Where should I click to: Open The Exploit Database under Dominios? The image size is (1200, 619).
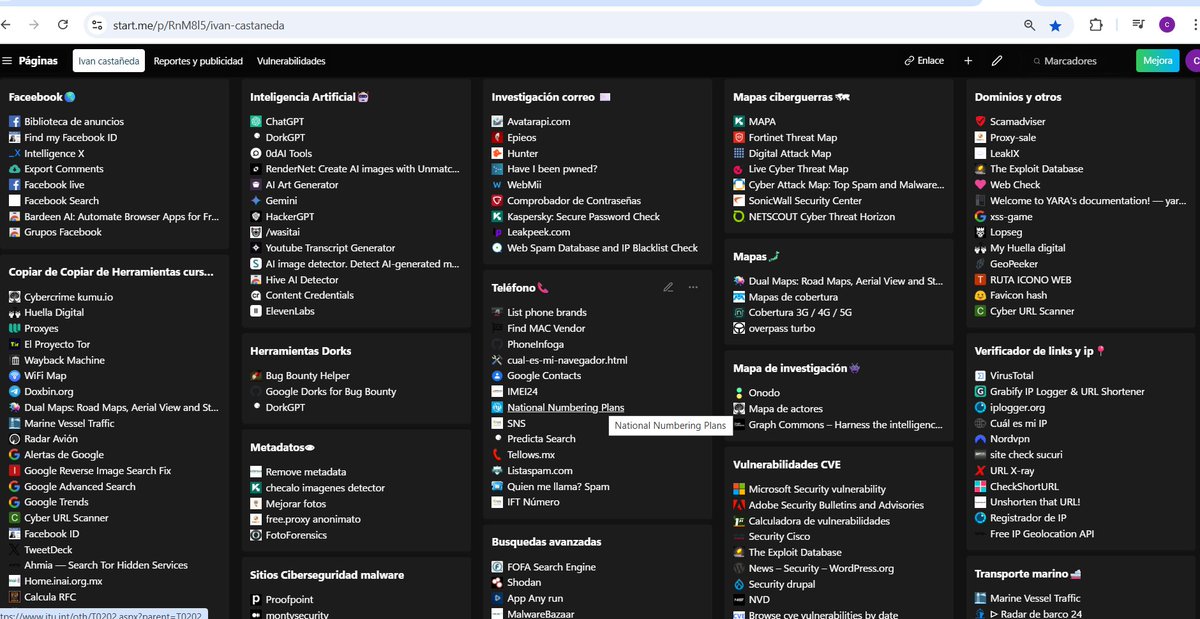click(1037, 170)
